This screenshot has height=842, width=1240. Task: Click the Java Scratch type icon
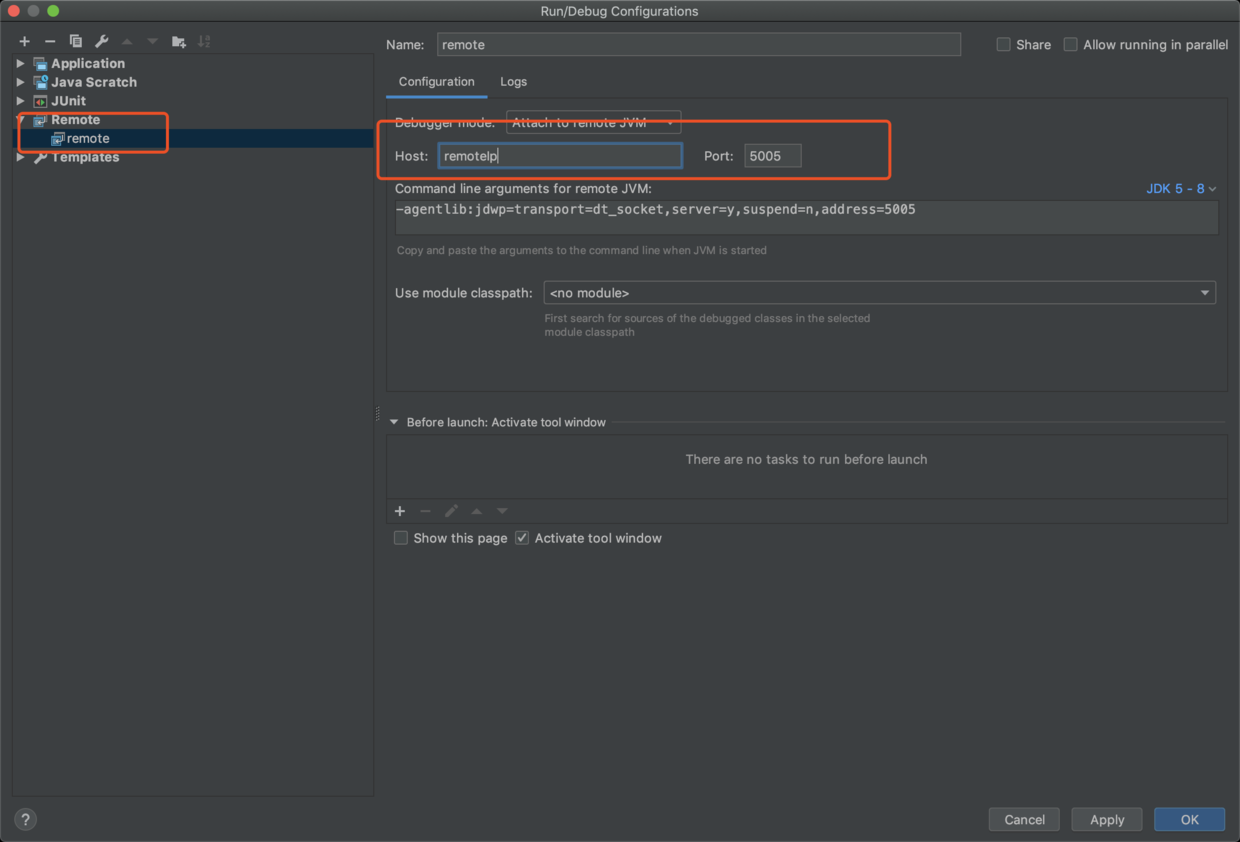click(x=40, y=82)
